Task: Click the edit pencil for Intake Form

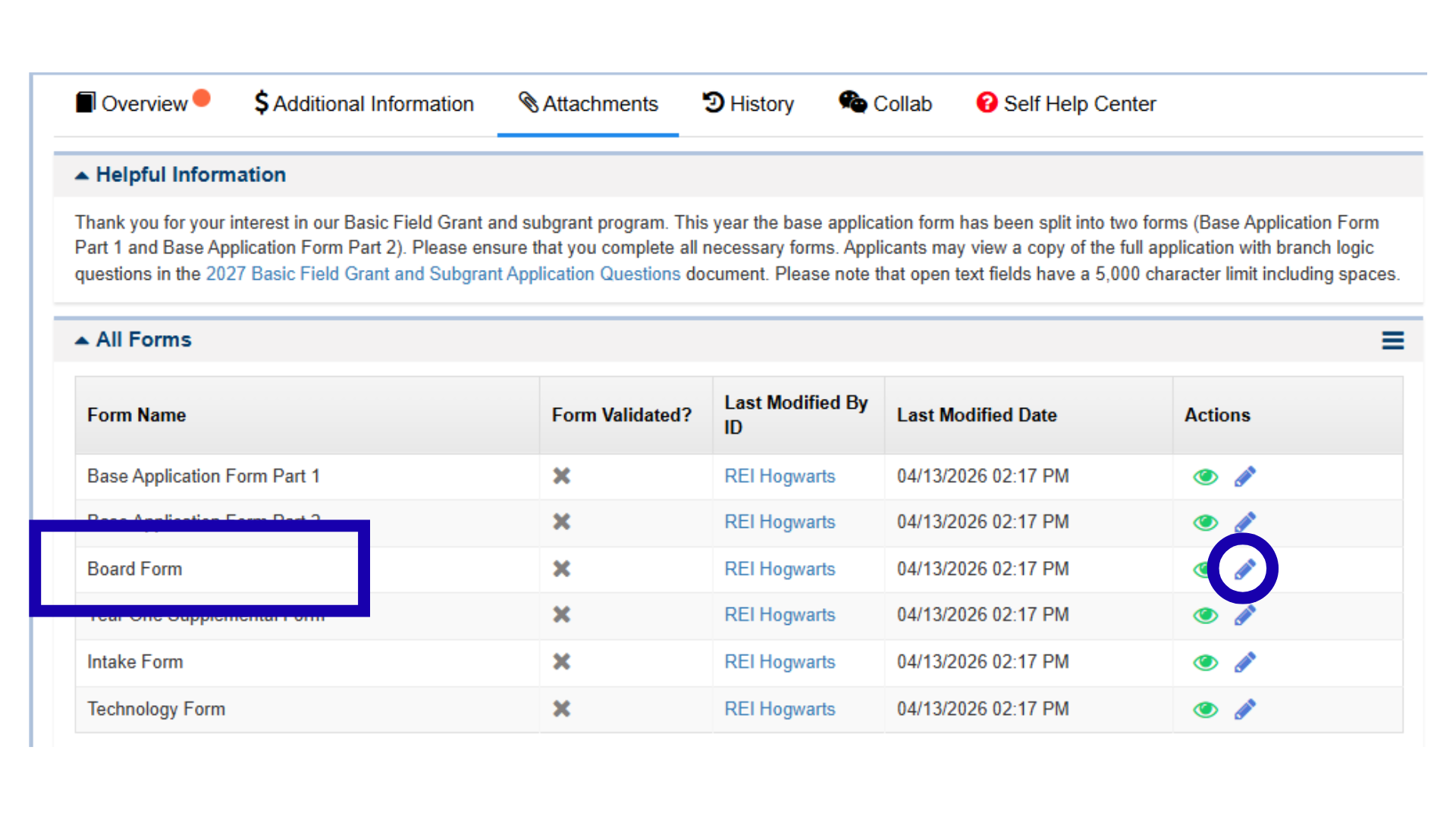Action: (x=1244, y=662)
